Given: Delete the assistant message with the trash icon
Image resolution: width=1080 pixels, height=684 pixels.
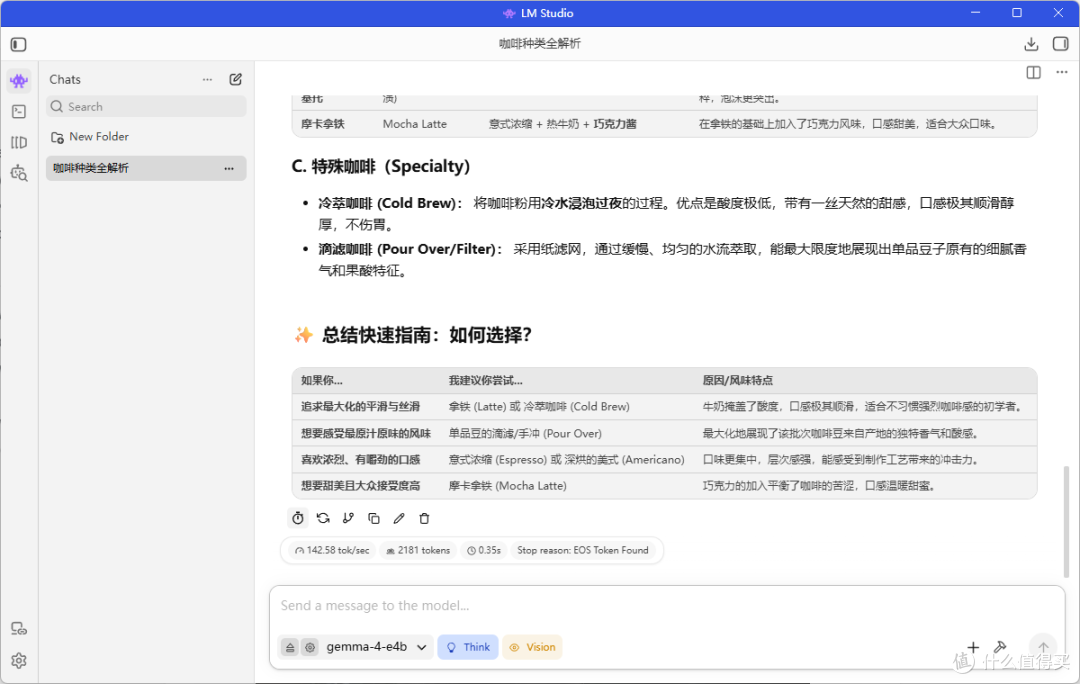Looking at the screenshot, I should point(424,518).
